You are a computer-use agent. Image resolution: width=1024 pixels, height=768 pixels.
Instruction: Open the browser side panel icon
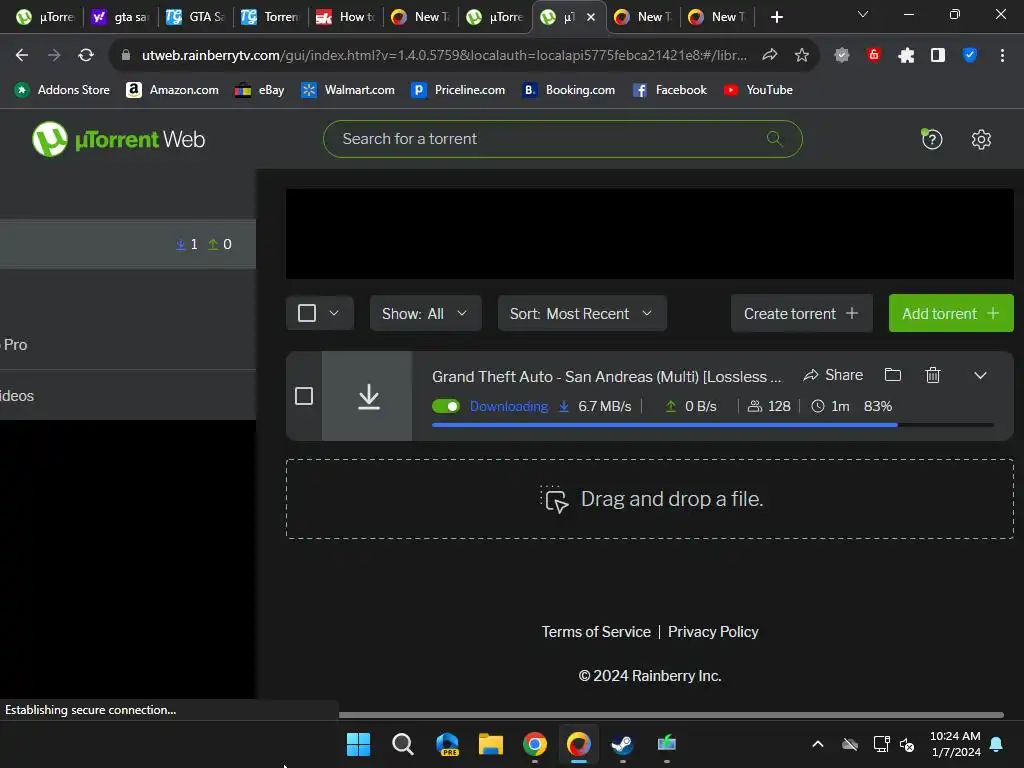tap(938, 56)
